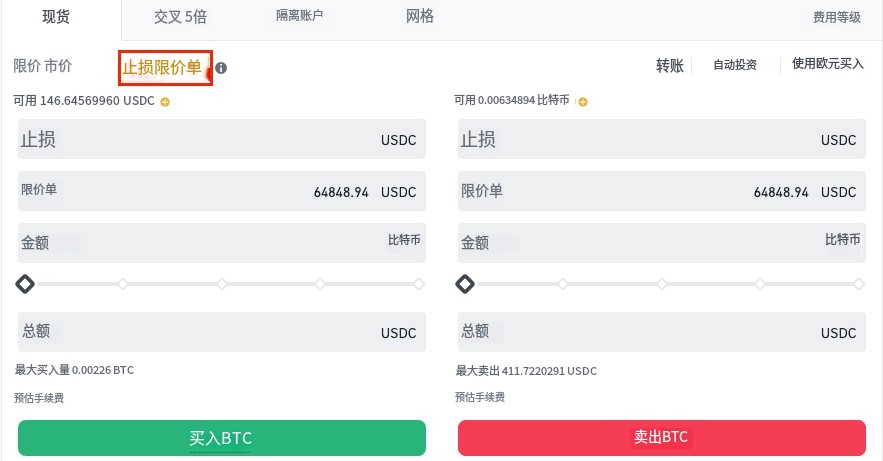Click the 转账 link
This screenshot has height=461, width=883.
[x=669, y=66]
